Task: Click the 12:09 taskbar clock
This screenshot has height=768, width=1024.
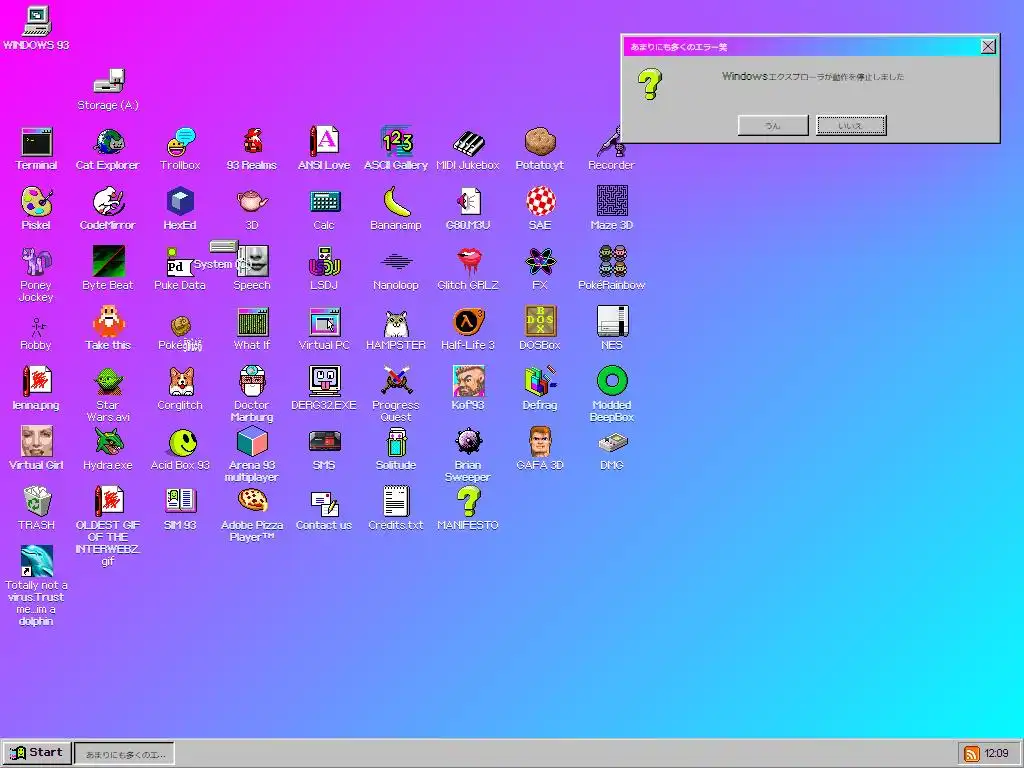Action: 997,754
